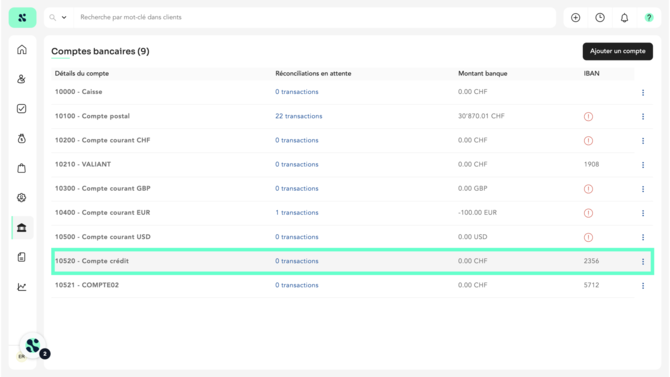Select 10100 - Compte postal account name

point(92,116)
